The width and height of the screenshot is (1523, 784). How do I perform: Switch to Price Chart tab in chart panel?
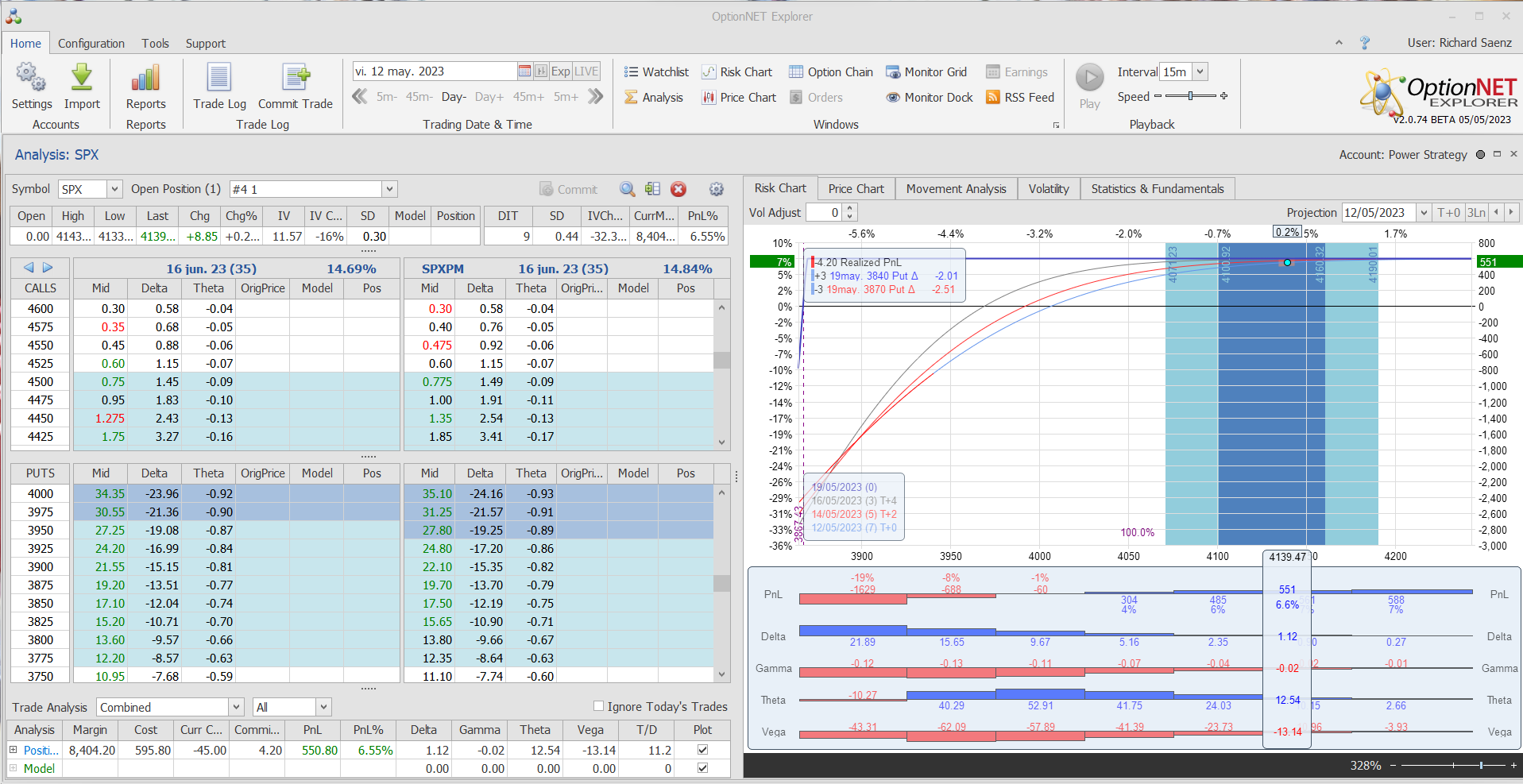coord(856,189)
